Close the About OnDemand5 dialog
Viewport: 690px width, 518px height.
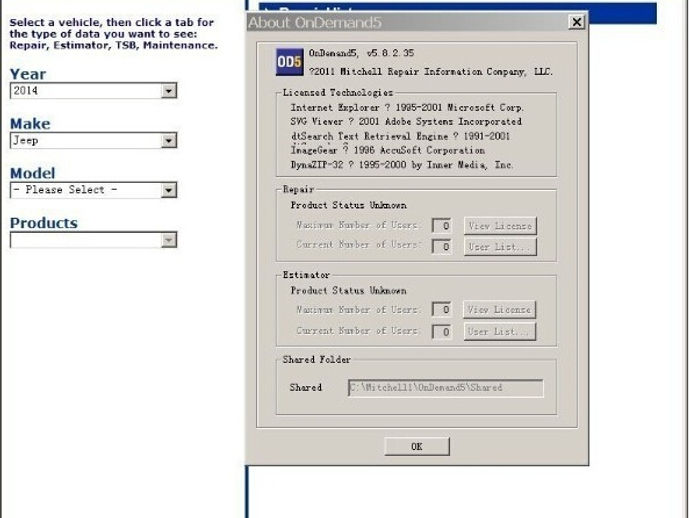point(576,22)
